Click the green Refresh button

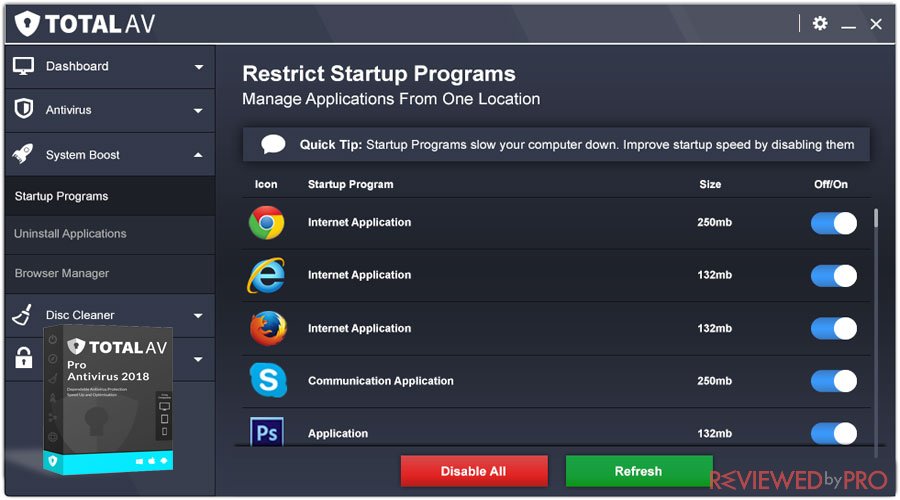click(639, 471)
